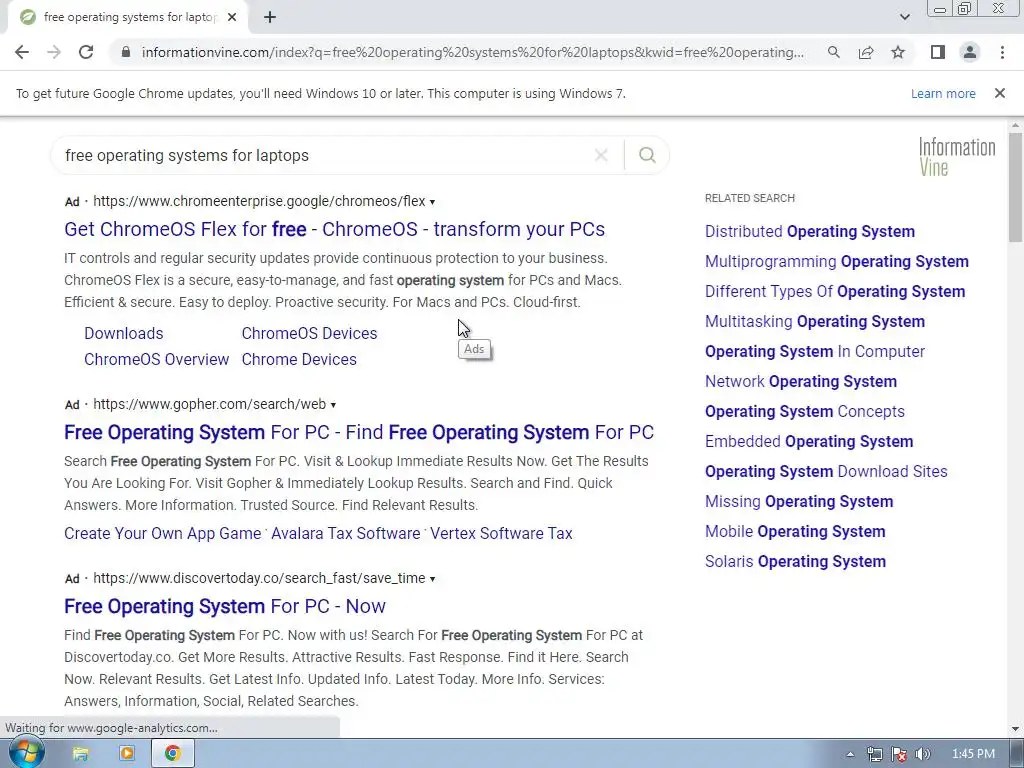Image resolution: width=1024 pixels, height=768 pixels.
Task: Select Operating System Download Sites search
Action: point(826,472)
